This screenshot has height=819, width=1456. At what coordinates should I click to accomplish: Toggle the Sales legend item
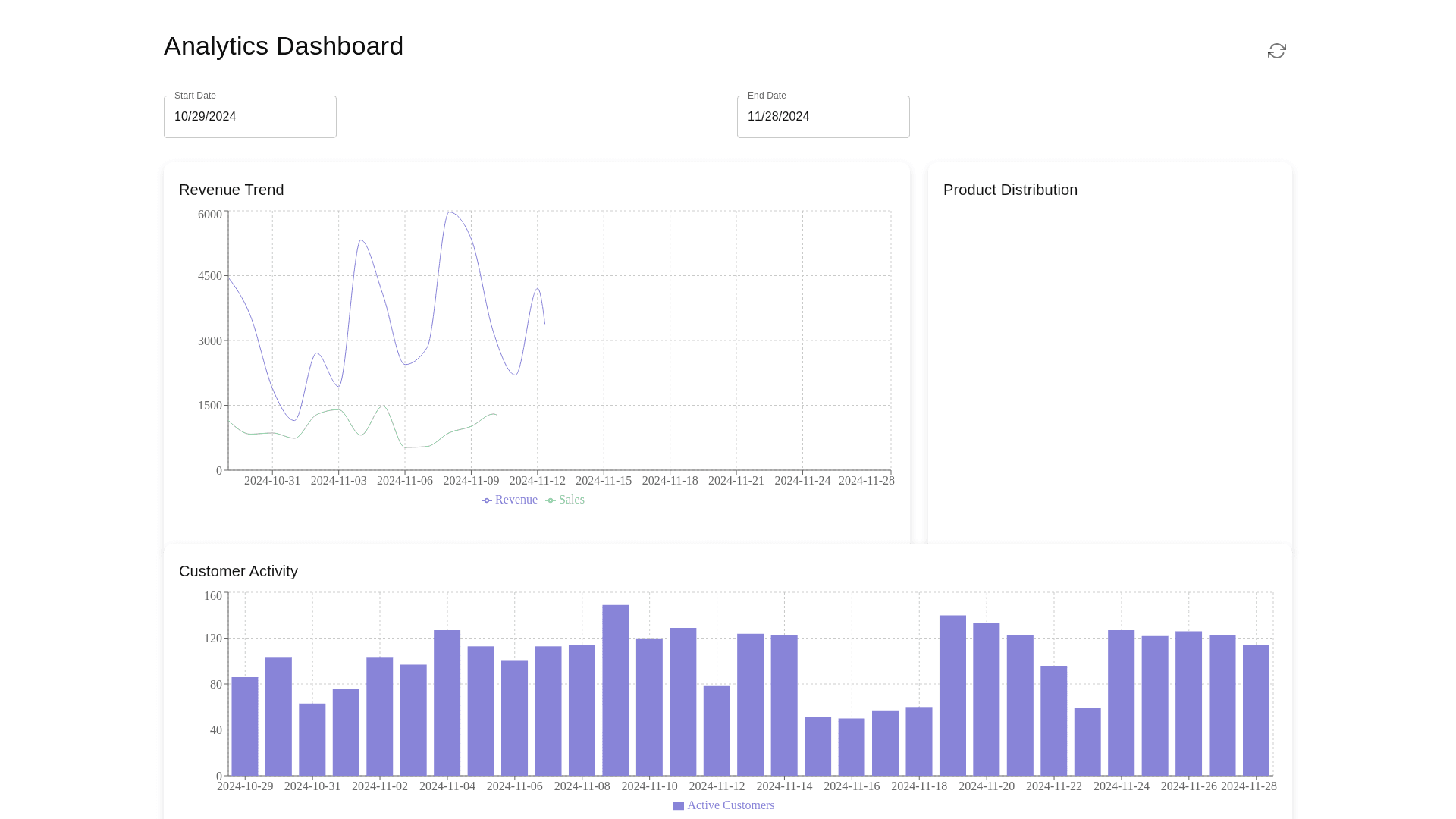571,500
